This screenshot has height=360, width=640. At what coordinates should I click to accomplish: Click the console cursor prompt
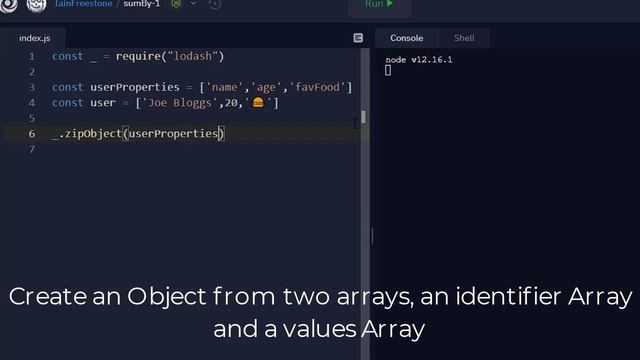coord(388,71)
